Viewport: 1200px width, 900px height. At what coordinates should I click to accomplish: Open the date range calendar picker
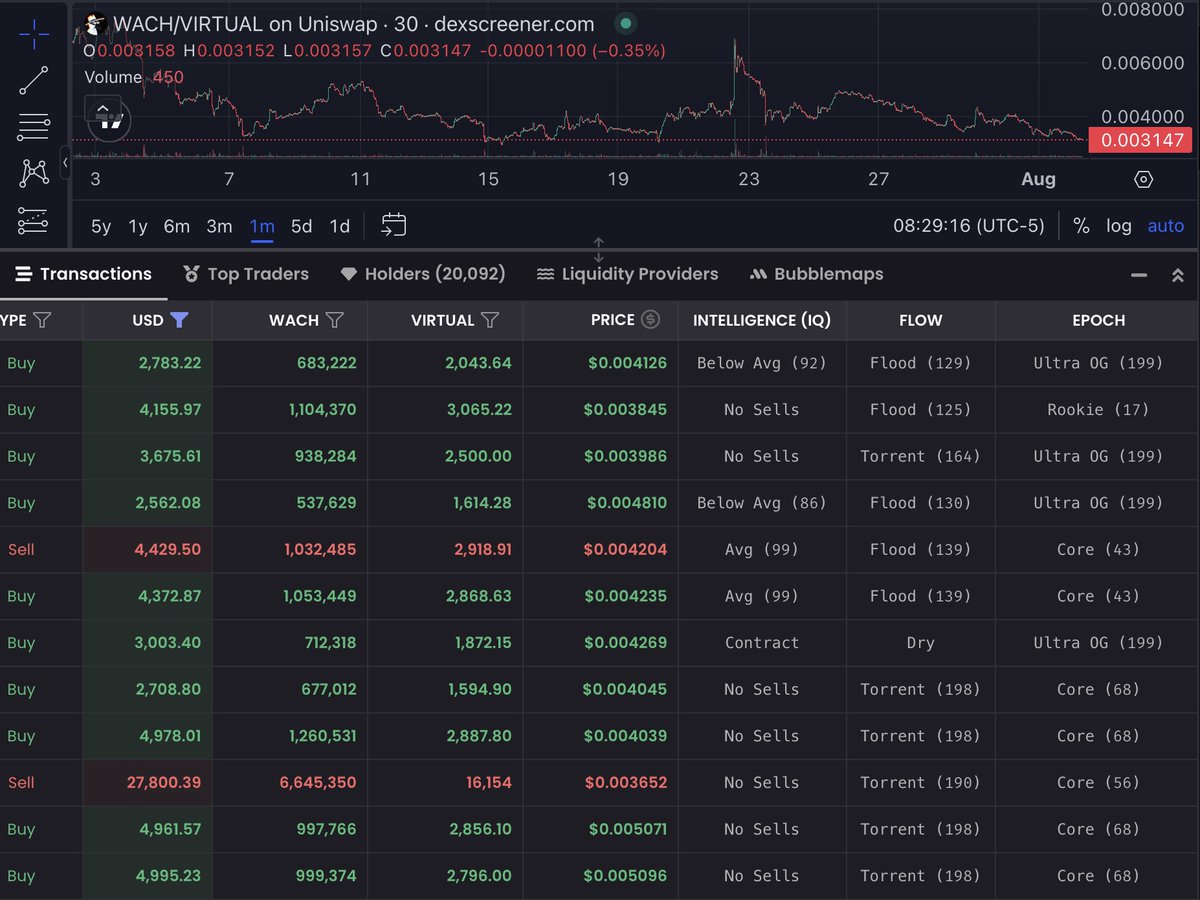click(394, 225)
